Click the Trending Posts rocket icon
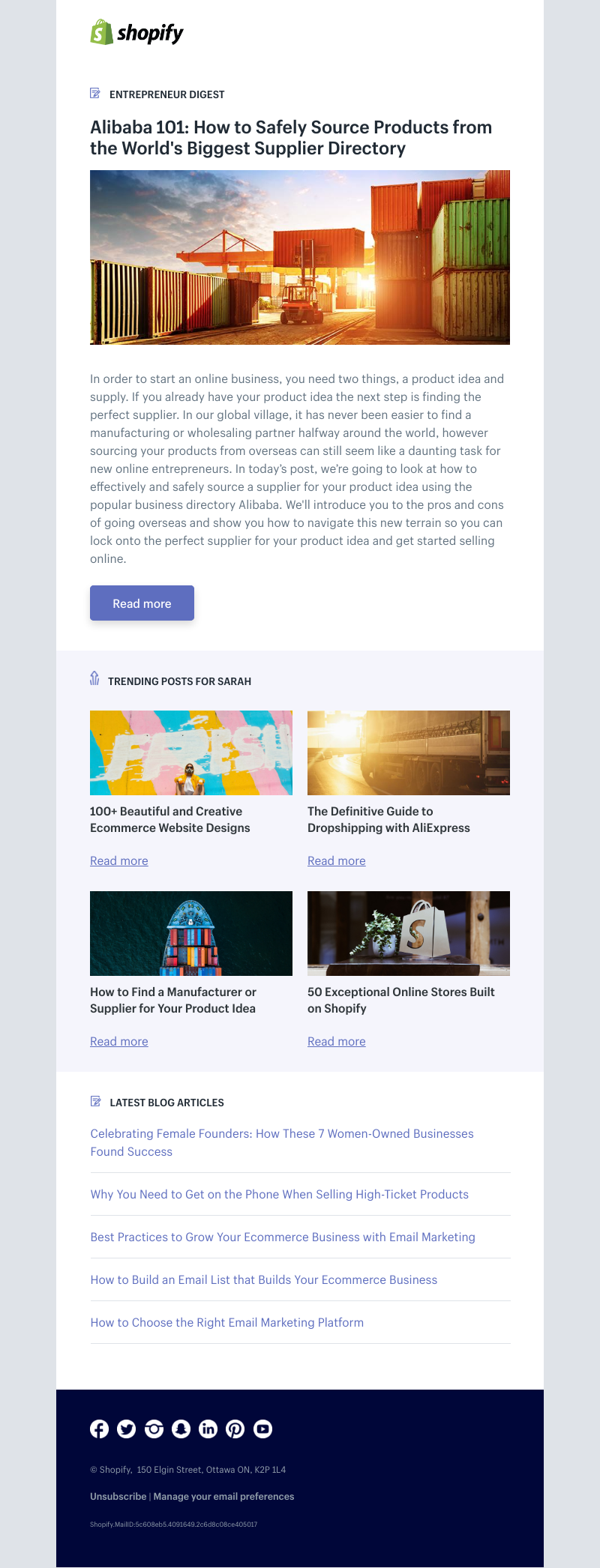 click(94, 678)
